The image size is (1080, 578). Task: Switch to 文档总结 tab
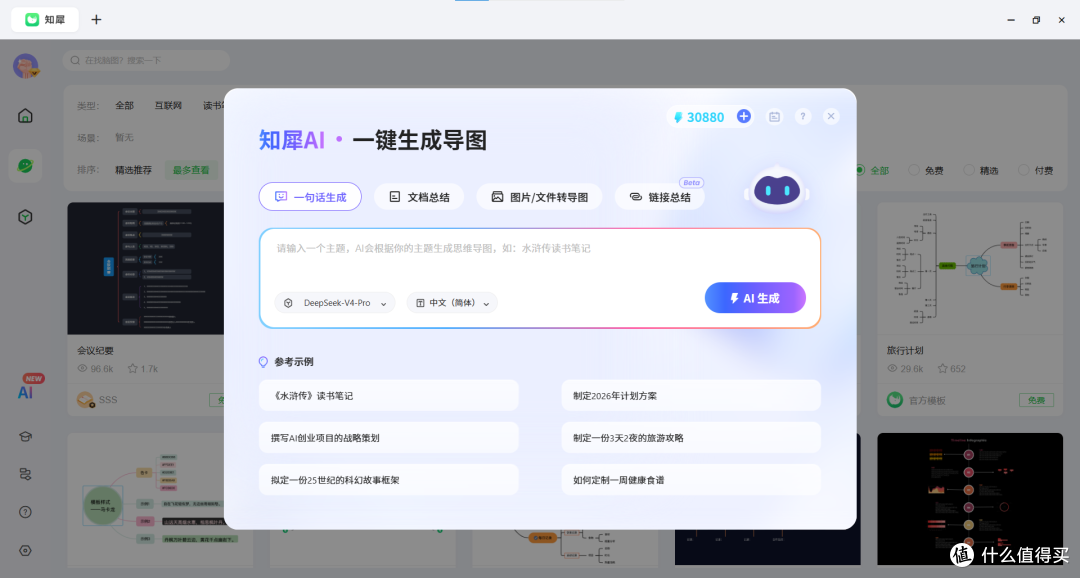click(x=419, y=197)
